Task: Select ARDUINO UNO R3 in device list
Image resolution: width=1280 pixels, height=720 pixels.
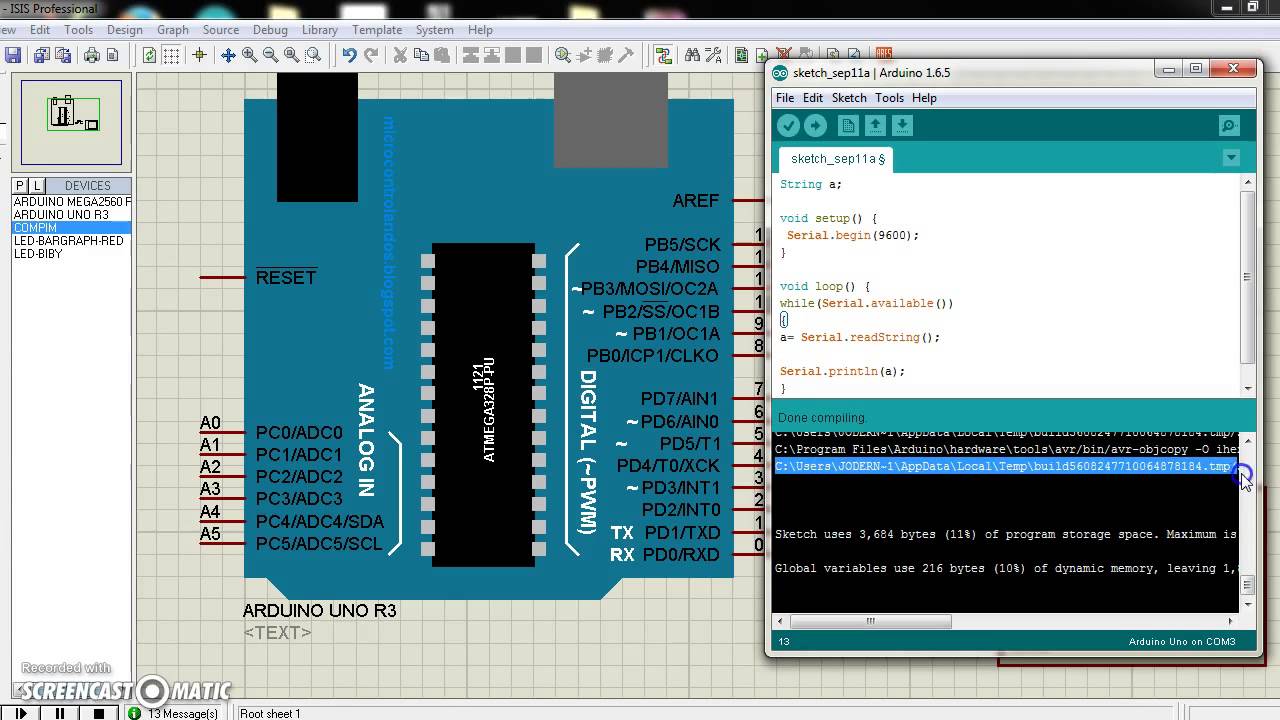Action: [72, 215]
